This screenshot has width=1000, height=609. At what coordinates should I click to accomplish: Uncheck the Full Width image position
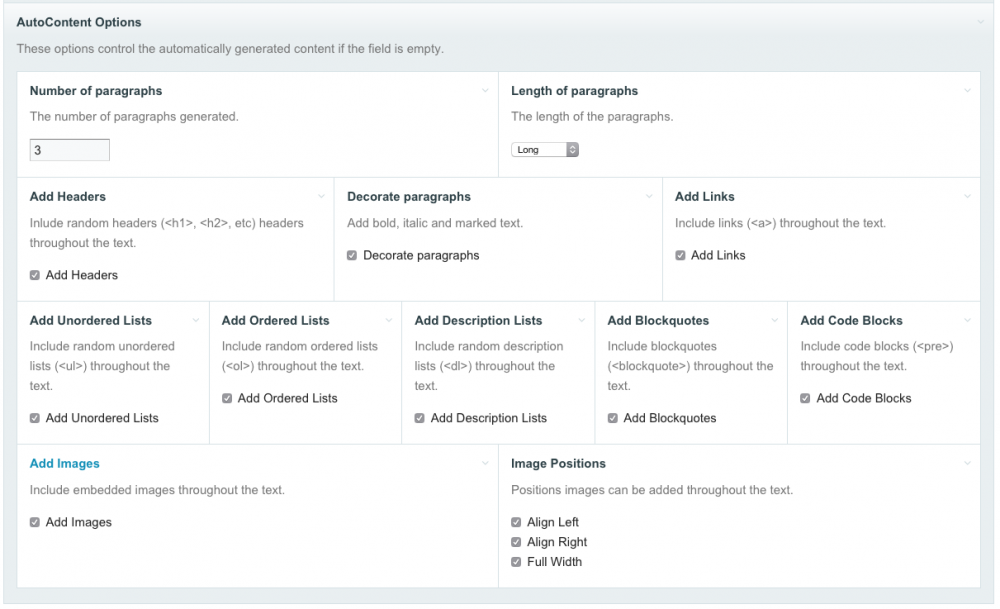pyautogui.click(x=516, y=562)
